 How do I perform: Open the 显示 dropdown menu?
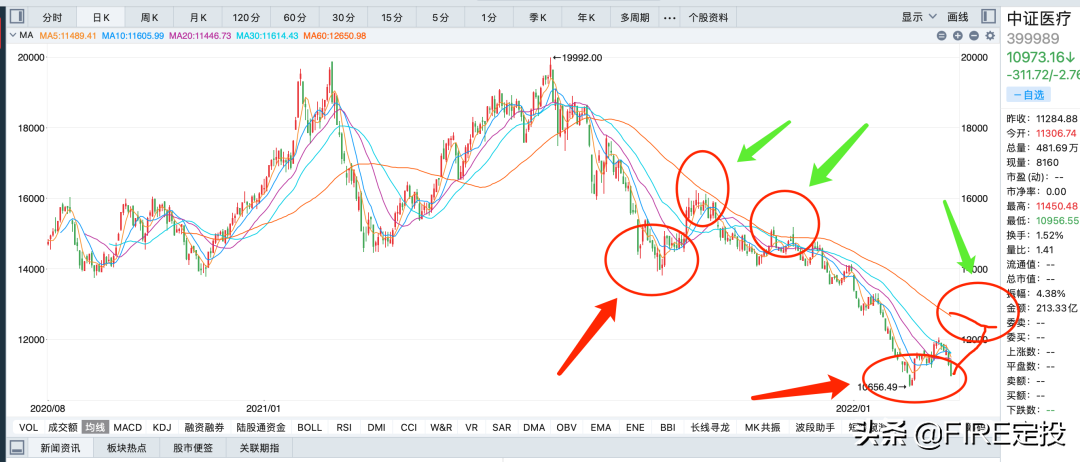[x=919, y=18]
